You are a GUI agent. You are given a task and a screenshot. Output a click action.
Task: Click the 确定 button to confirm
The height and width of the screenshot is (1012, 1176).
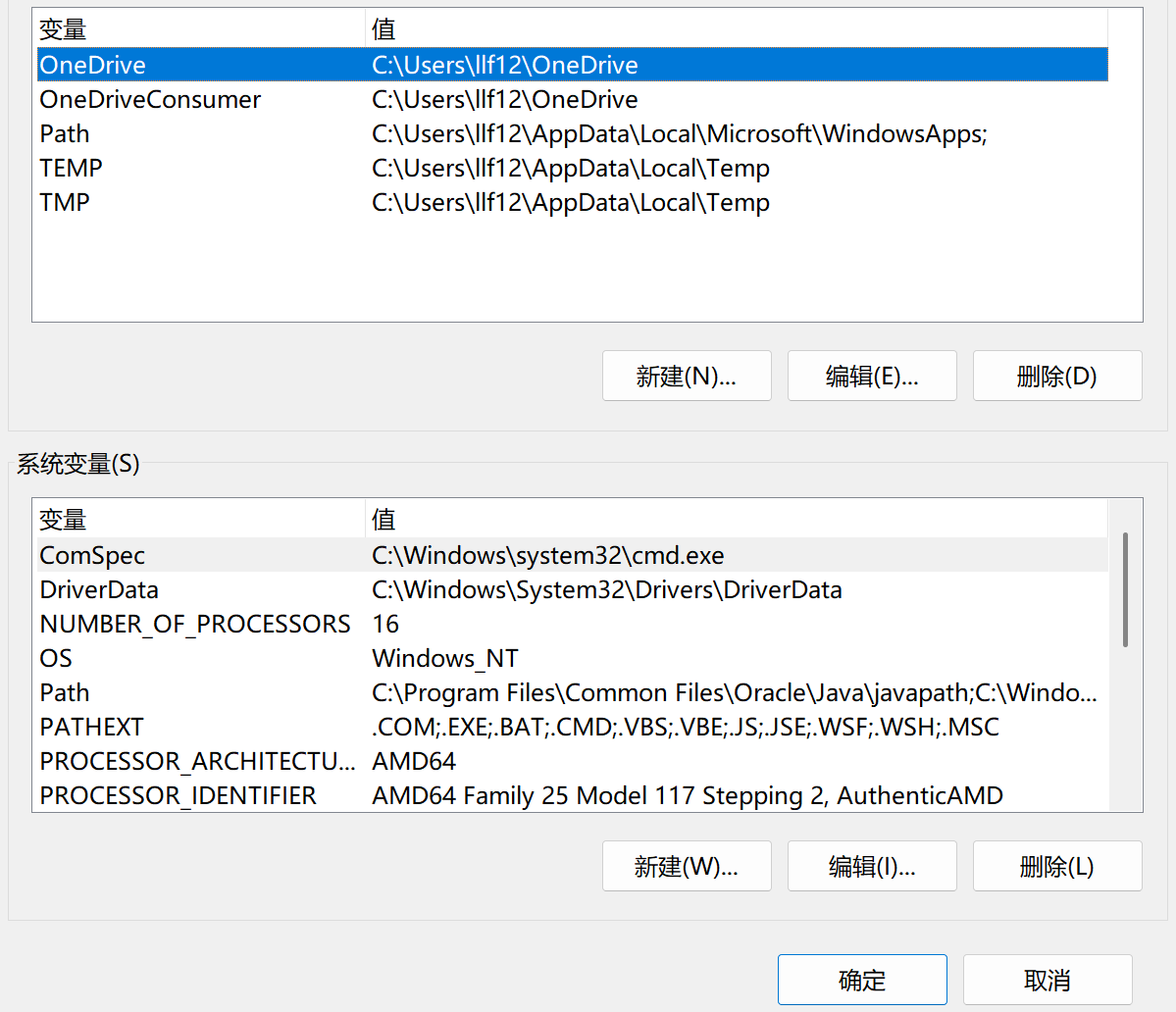click(x=861, y=979)
